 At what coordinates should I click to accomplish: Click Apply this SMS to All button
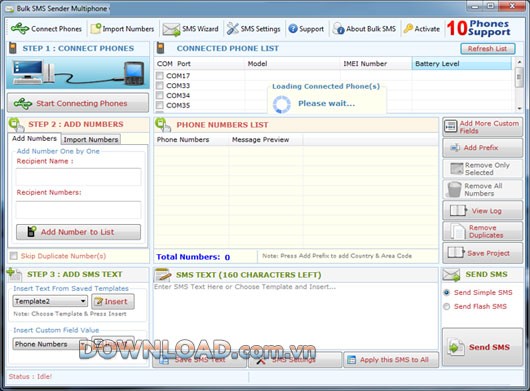click(x=391, y=360)
